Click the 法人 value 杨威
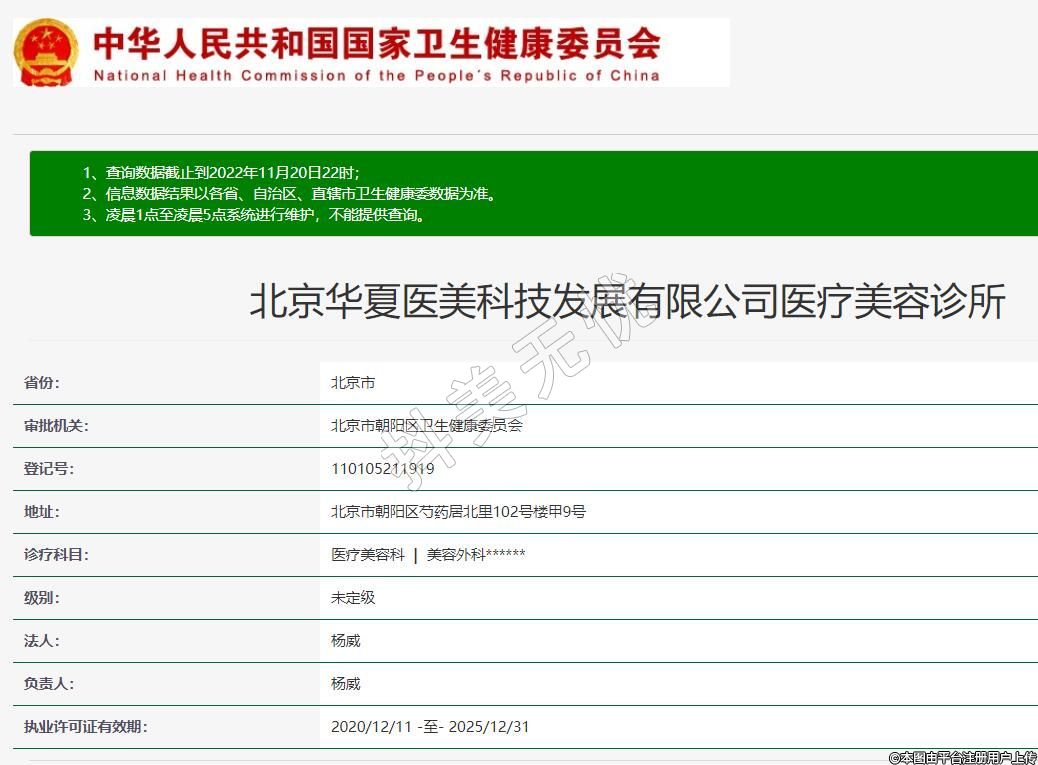The image size is (1038, 765). coord(345,641)
